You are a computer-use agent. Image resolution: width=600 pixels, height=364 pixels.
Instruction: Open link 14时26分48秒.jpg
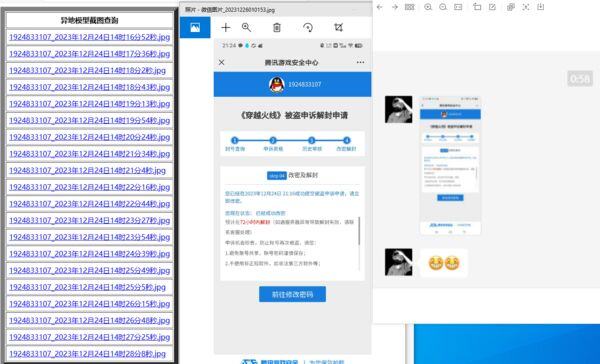90,320
